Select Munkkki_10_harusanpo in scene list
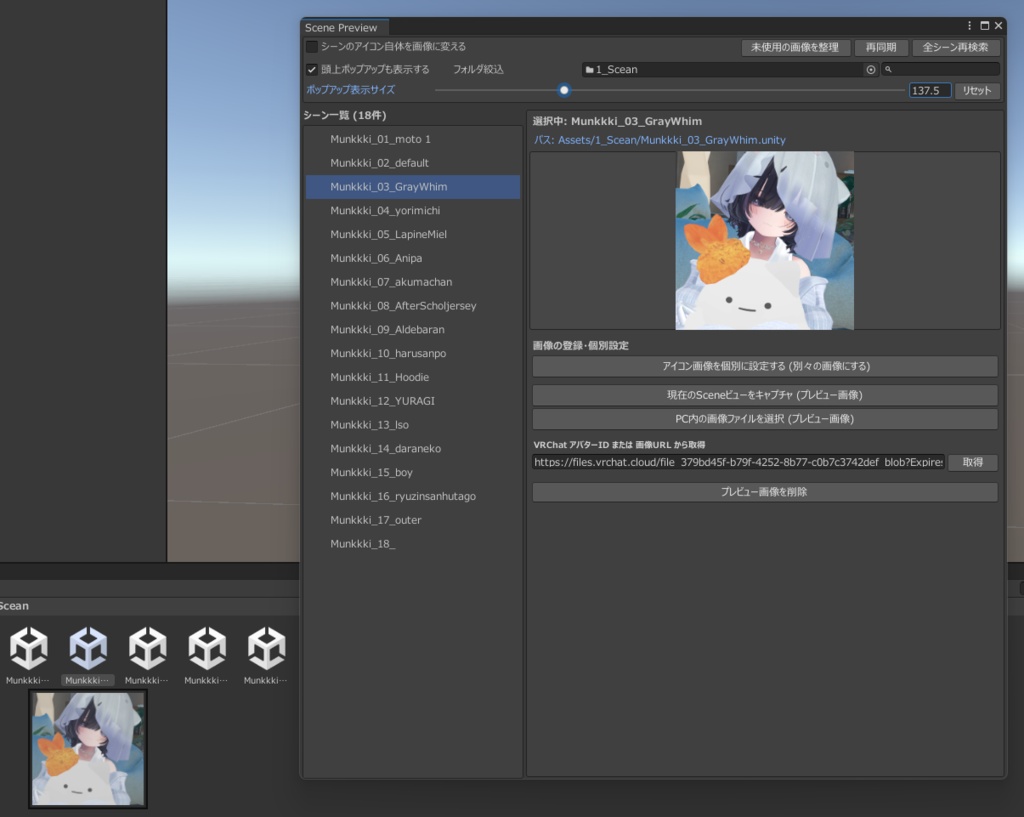This screenshot has width=1024, height=817. [413, 353]
